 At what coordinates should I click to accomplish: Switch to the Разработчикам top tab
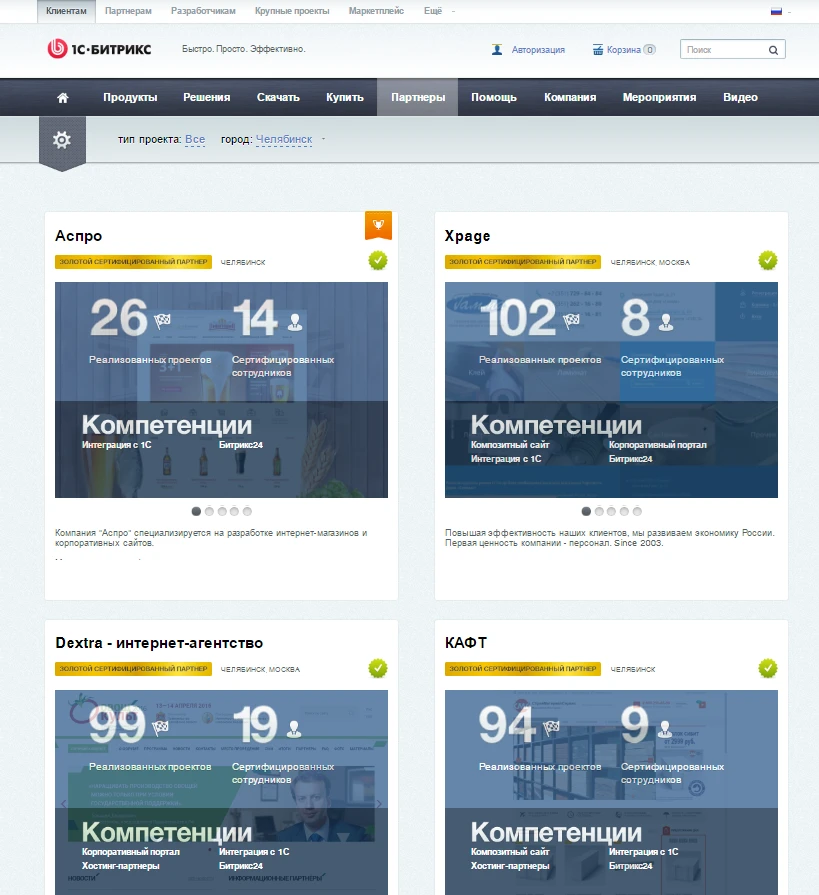coord(203,11)
